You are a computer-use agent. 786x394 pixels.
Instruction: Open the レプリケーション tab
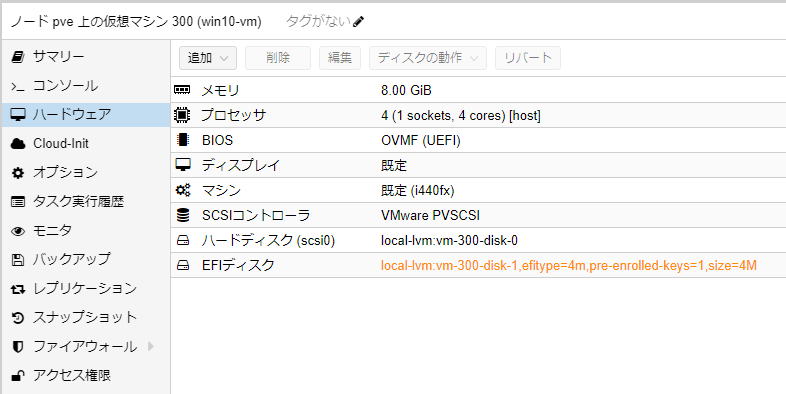[86, 289]
